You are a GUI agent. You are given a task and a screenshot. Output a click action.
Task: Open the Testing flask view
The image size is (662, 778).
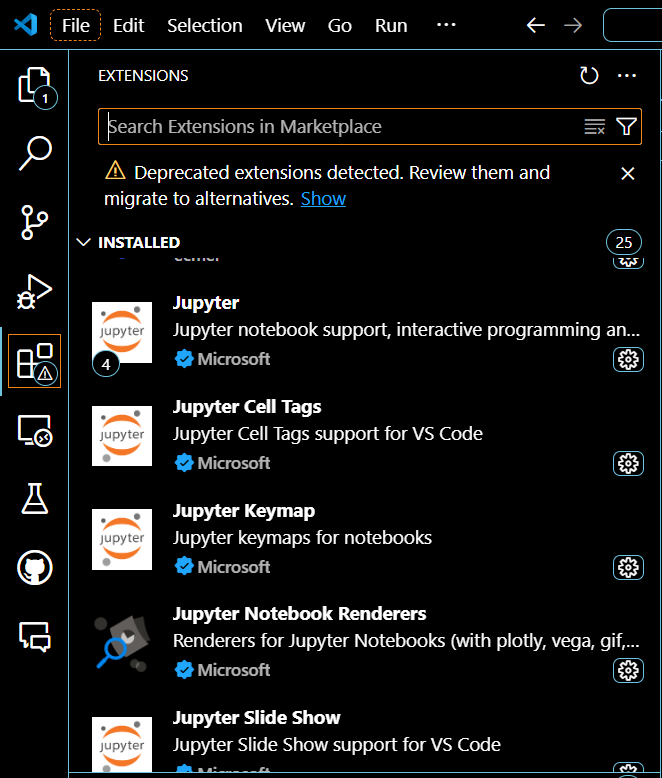click(x=35, y=498)
